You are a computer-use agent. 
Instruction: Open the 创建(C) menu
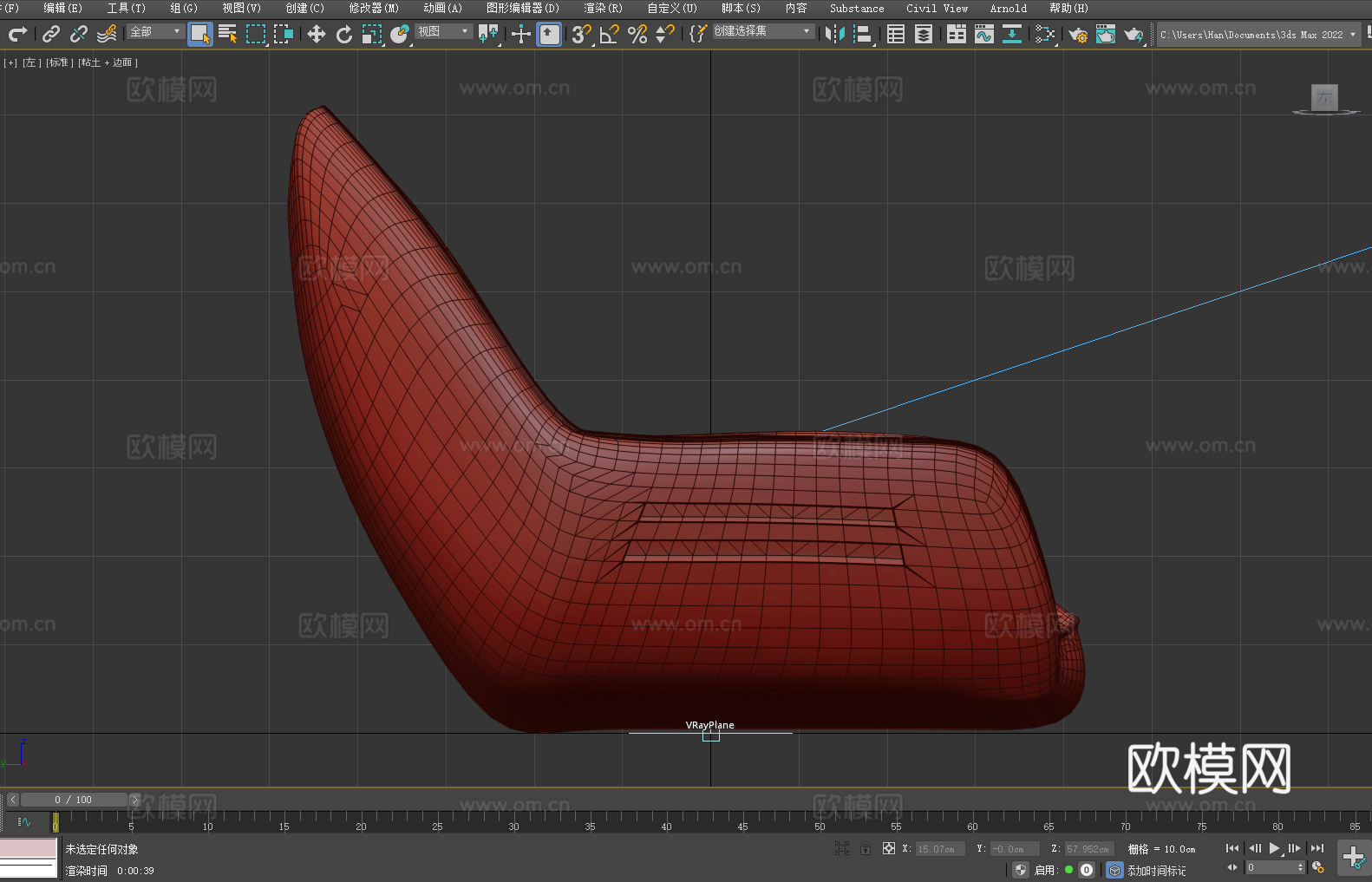(x=304, y=8)
